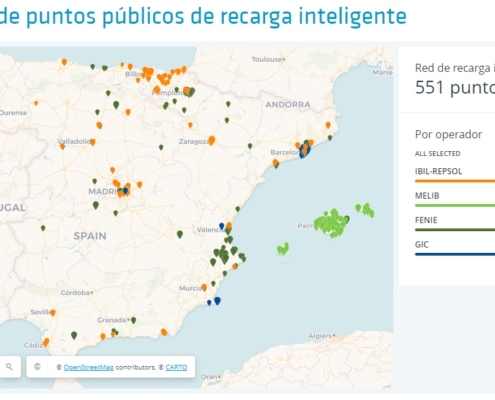Click the large blue marker south of Murcia
This screenshot has width=495, height=400.
(x=217, y=300)
